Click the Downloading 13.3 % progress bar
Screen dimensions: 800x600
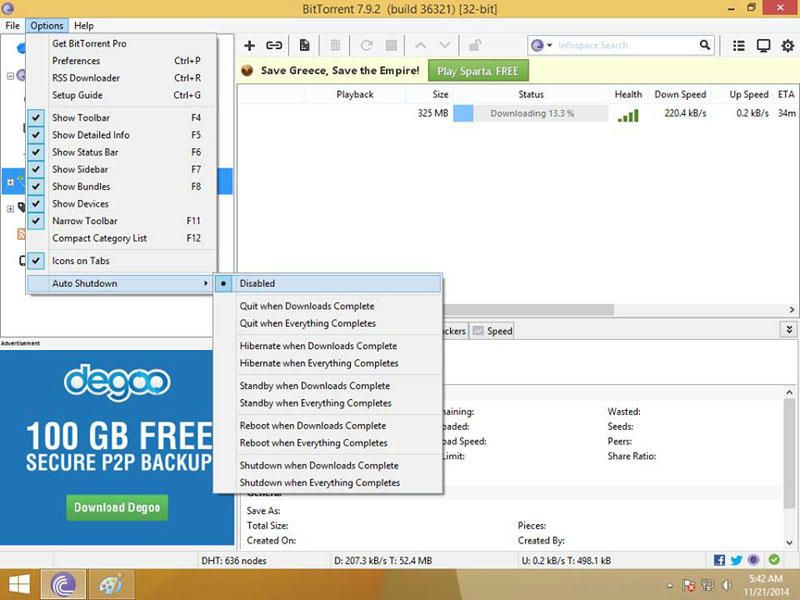[x=531, y=113]
